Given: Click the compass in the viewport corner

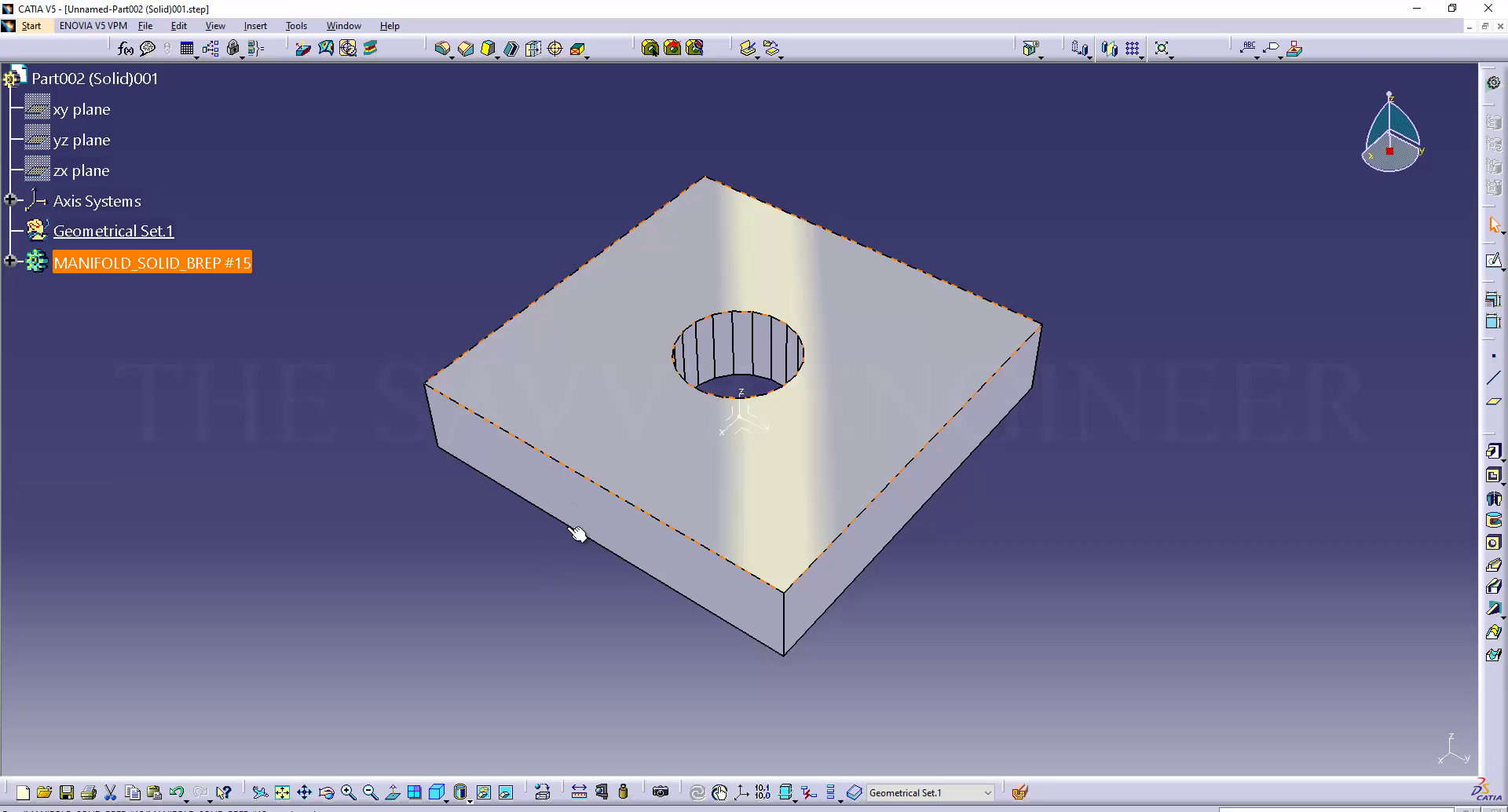Looking at the screenshot, I should 1391,134.
